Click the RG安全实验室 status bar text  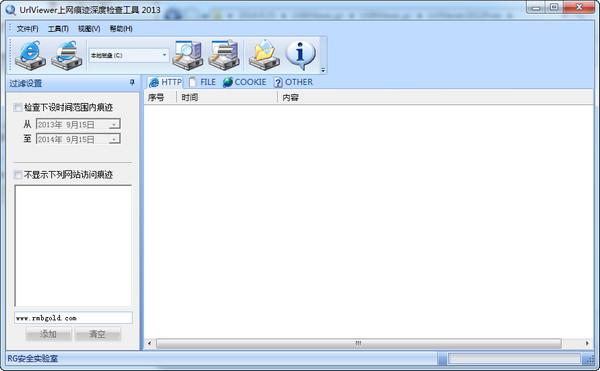point(33,359)
